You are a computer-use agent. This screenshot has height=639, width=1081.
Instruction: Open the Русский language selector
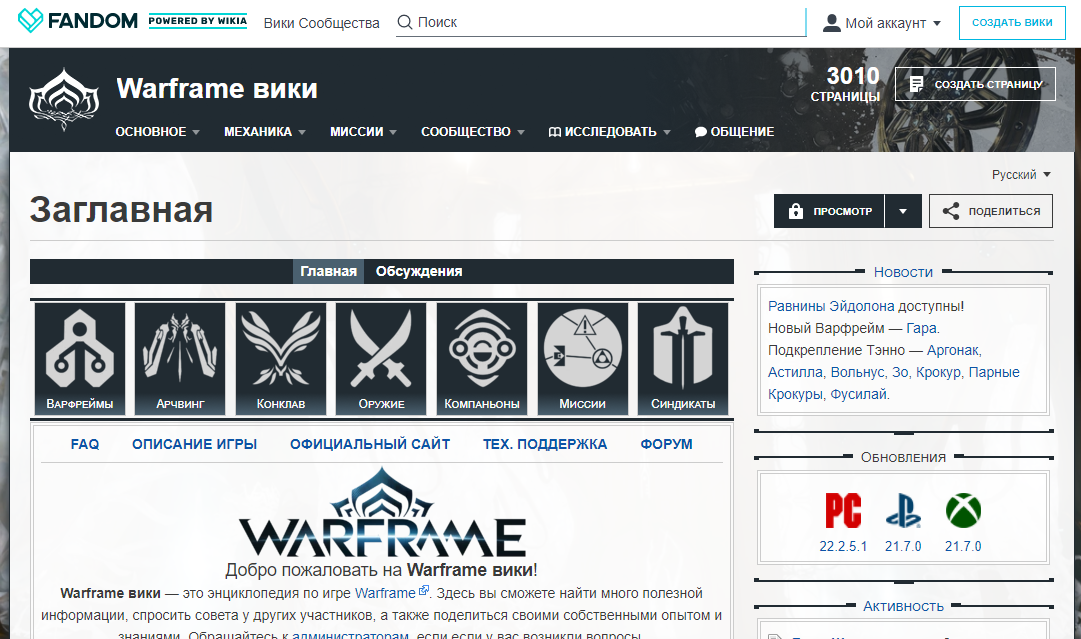point(1021,174)
